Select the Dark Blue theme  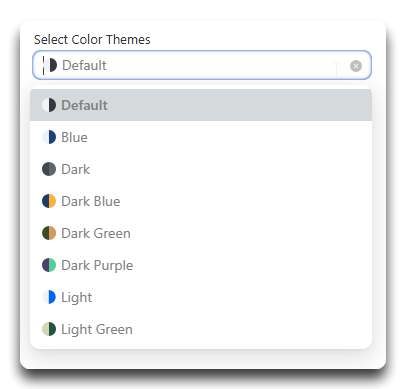click(x=201, y=201)
